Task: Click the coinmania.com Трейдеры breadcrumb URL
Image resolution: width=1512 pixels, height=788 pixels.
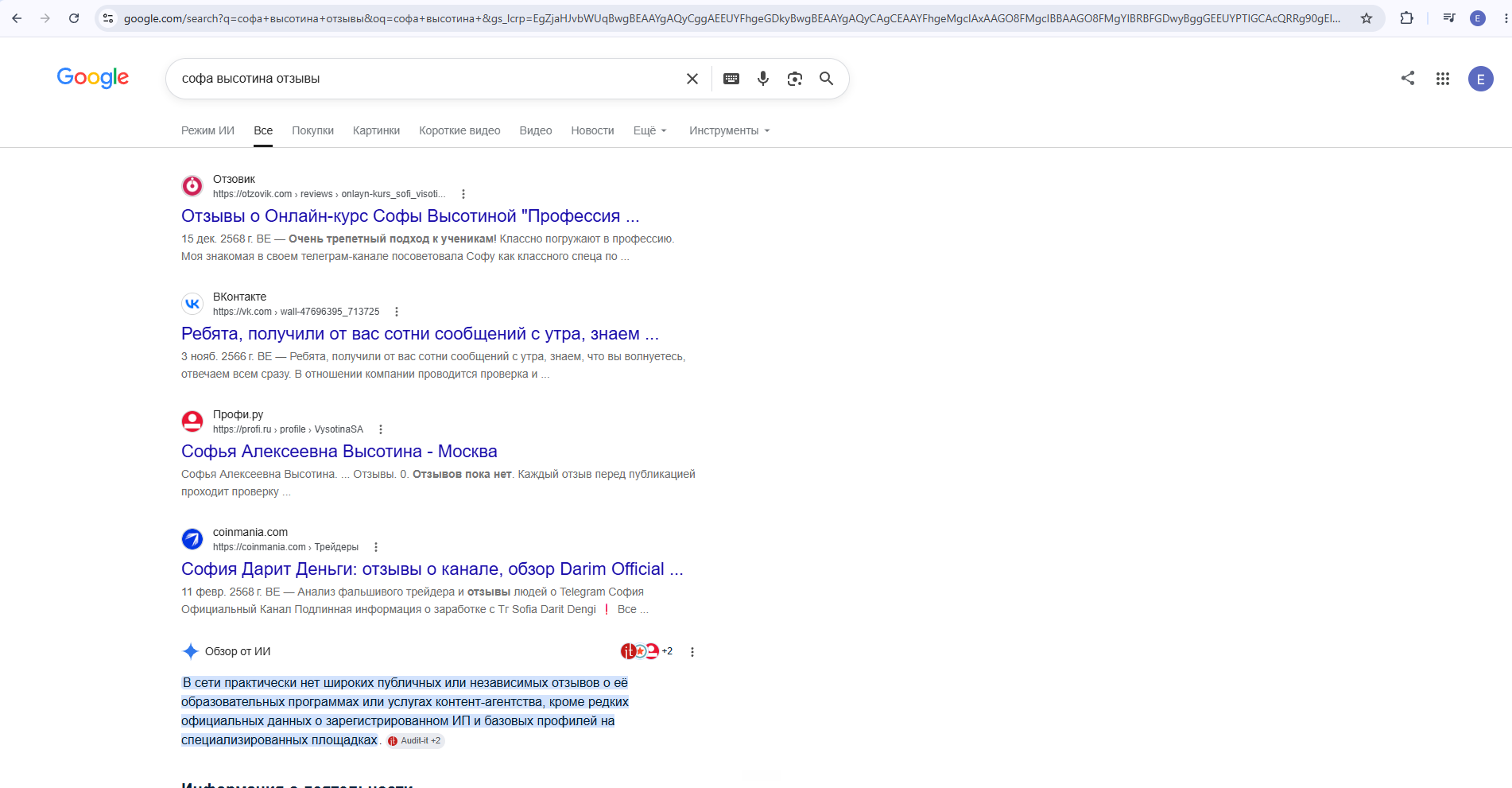Action: [285, 547]
